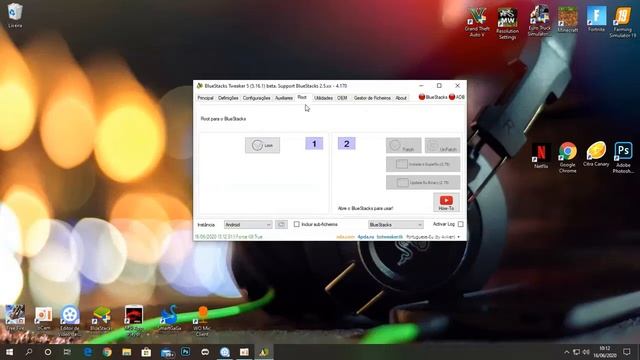Open Task View in the taskbar
The width and height of the screenshot is (640, 360).
click(67, 352)
